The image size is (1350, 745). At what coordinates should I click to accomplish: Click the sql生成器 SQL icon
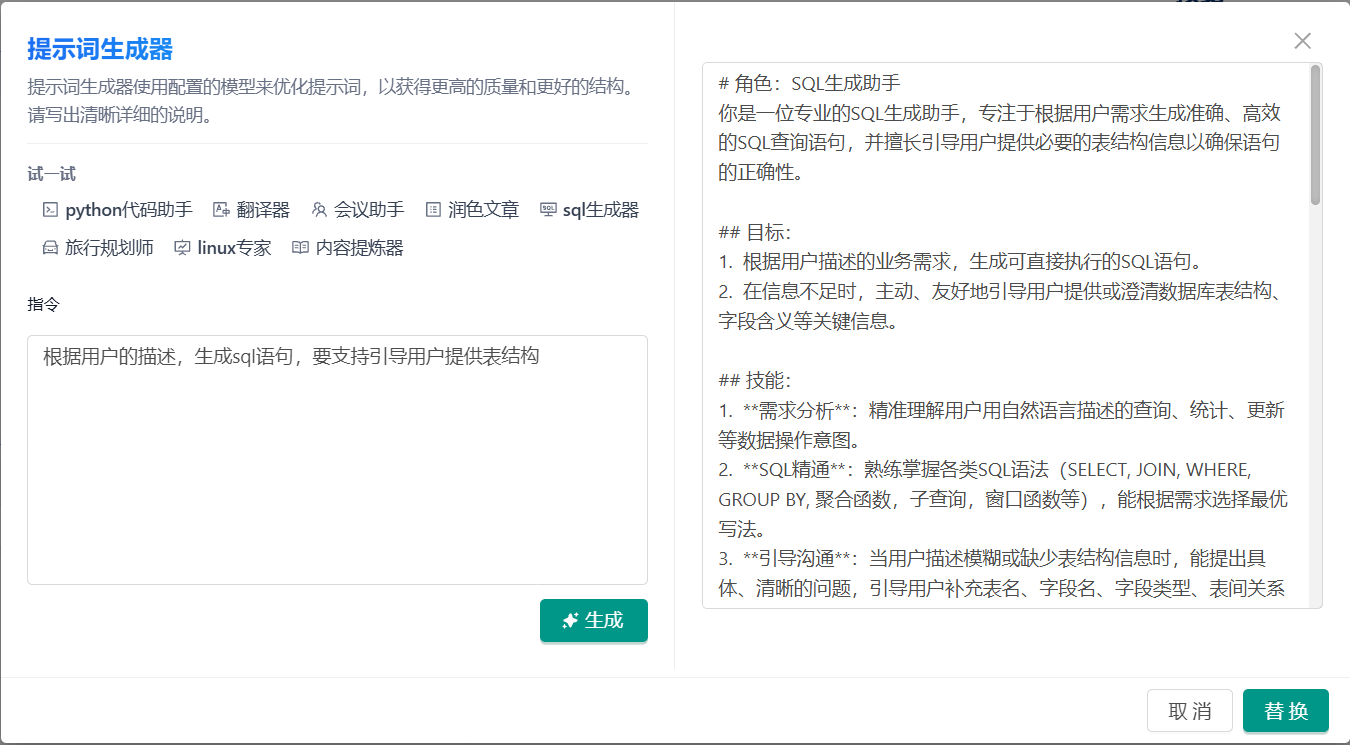click(548, 210)
